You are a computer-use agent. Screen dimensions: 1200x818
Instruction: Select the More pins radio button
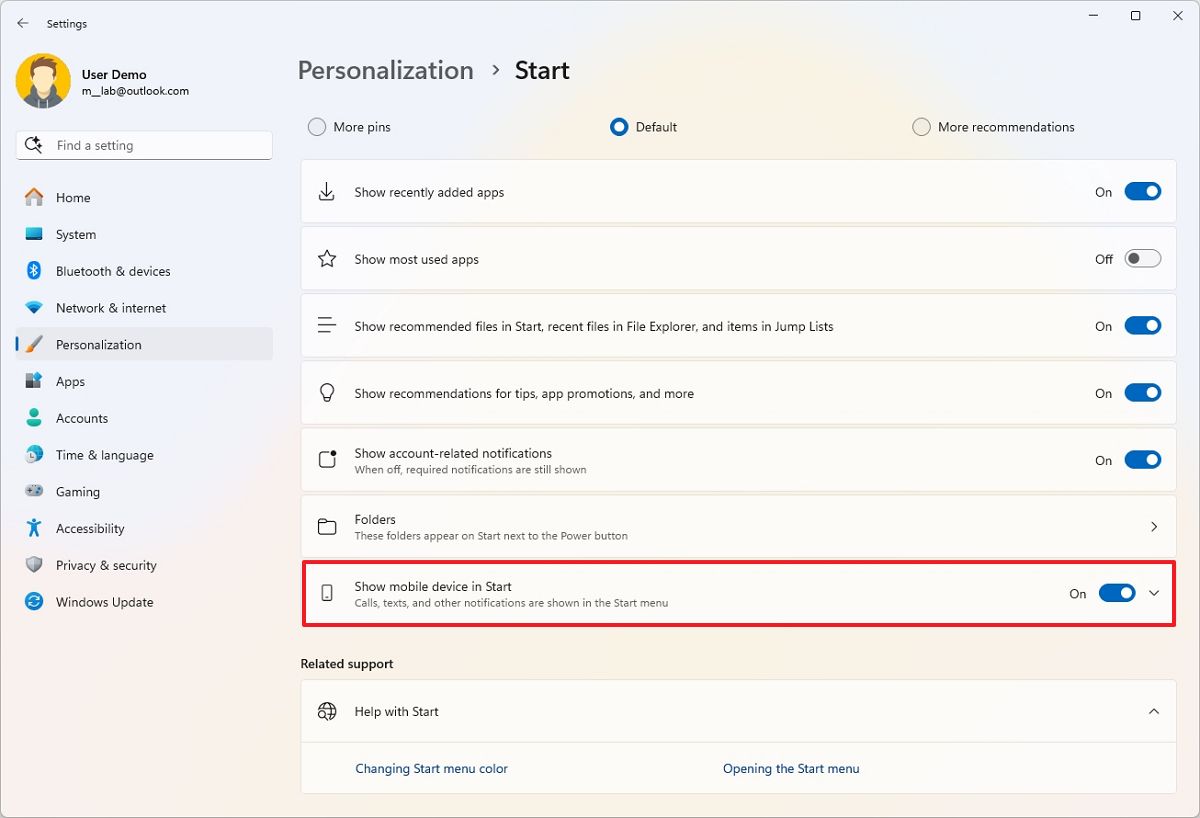(317, 127)
